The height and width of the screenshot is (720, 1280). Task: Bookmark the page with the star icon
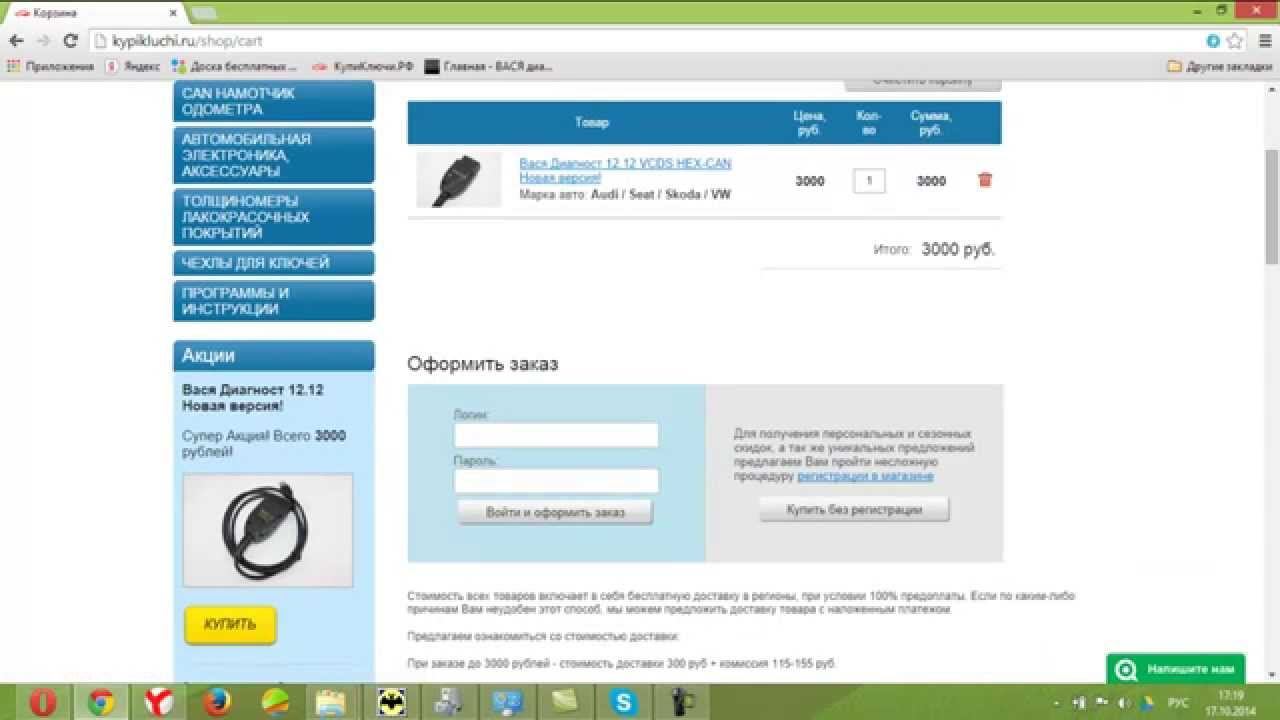(x=1235, y=41)
